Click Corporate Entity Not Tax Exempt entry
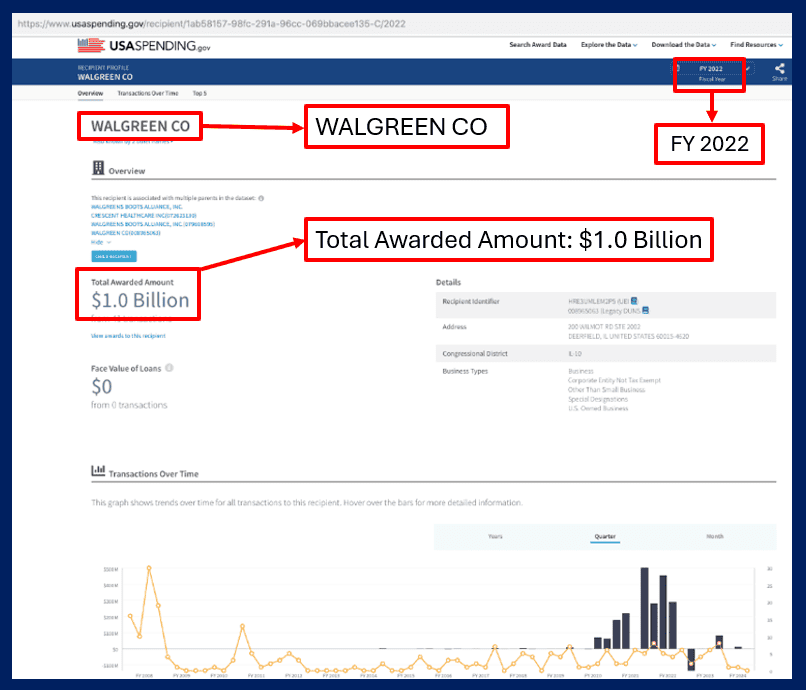Image resolution: width=806 pixels, height=690 pixels. [614, 380]
